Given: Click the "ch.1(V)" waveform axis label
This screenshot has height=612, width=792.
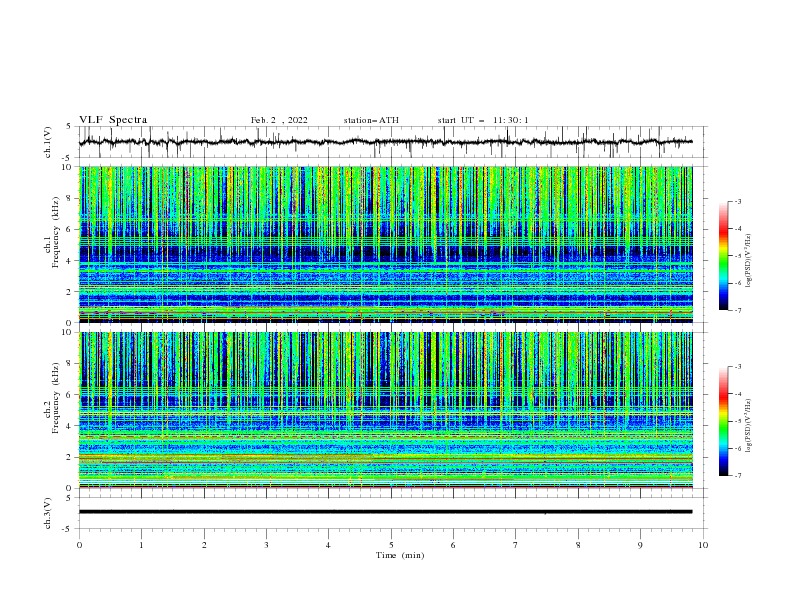Looking at the screenshot, I should tap(48, 142).
